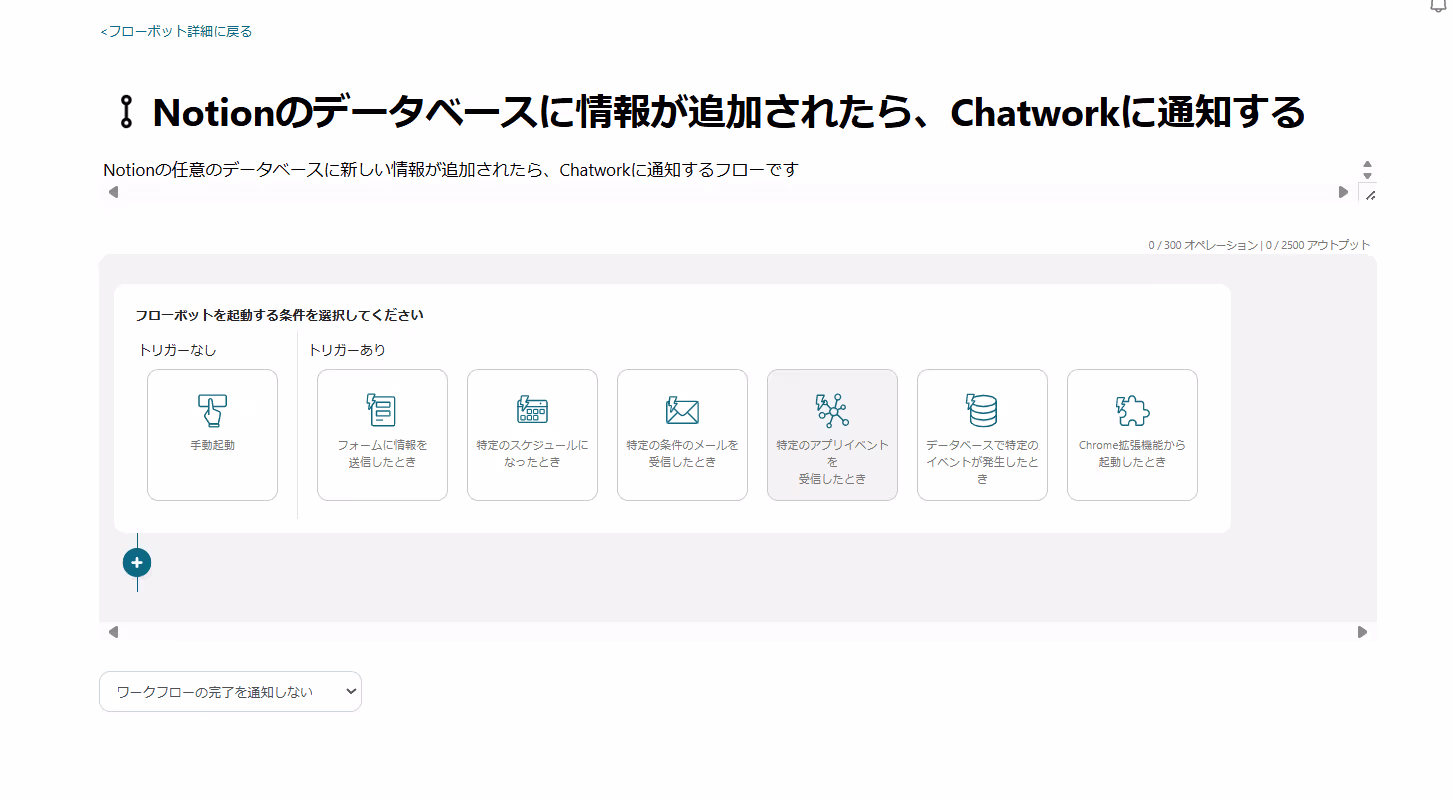This screenshot has height=800, width=1453.
Task: Click description scrollbar up arrow
Action: 1368,164
